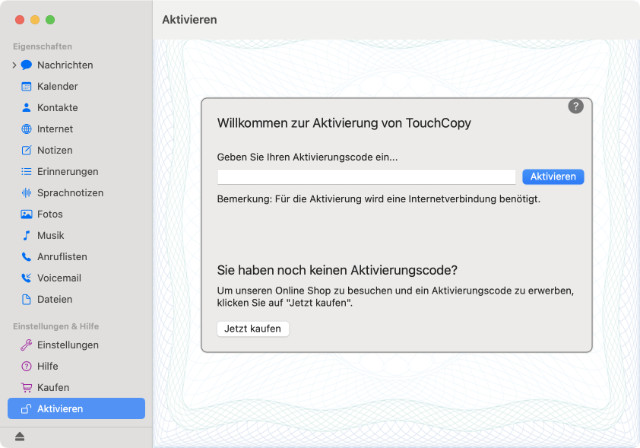
Task: Click the Anruflisten phone icon
Action: pyautogui.click(x=27, y=257)
